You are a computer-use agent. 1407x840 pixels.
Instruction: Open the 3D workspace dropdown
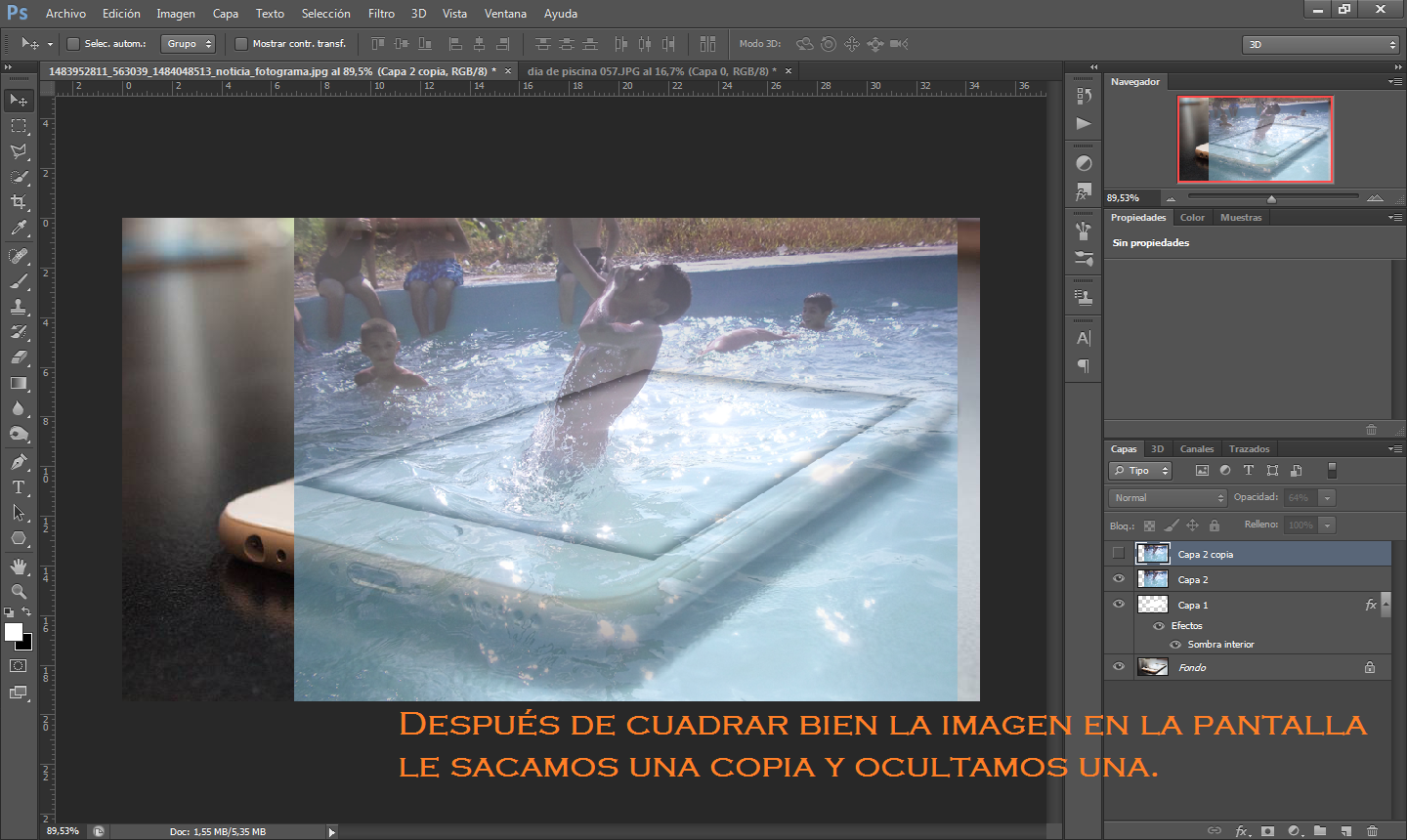pos(1321,45)
